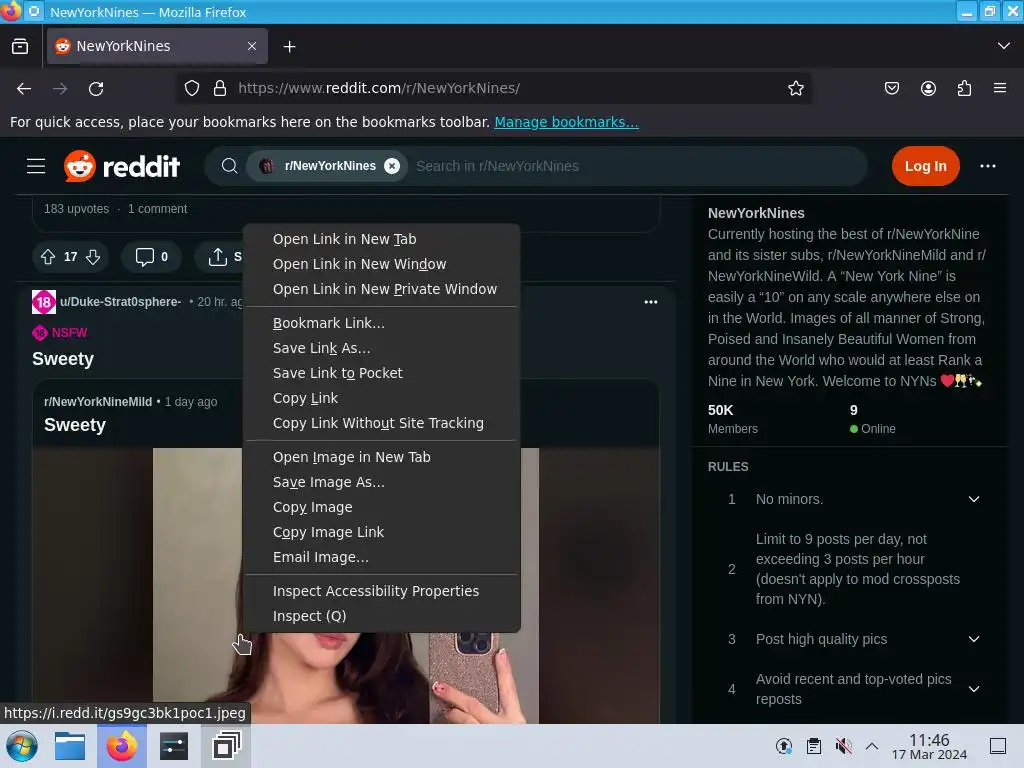Open the Firefox View tab-history icon
1024x768 pixels.
pos(20,46)
